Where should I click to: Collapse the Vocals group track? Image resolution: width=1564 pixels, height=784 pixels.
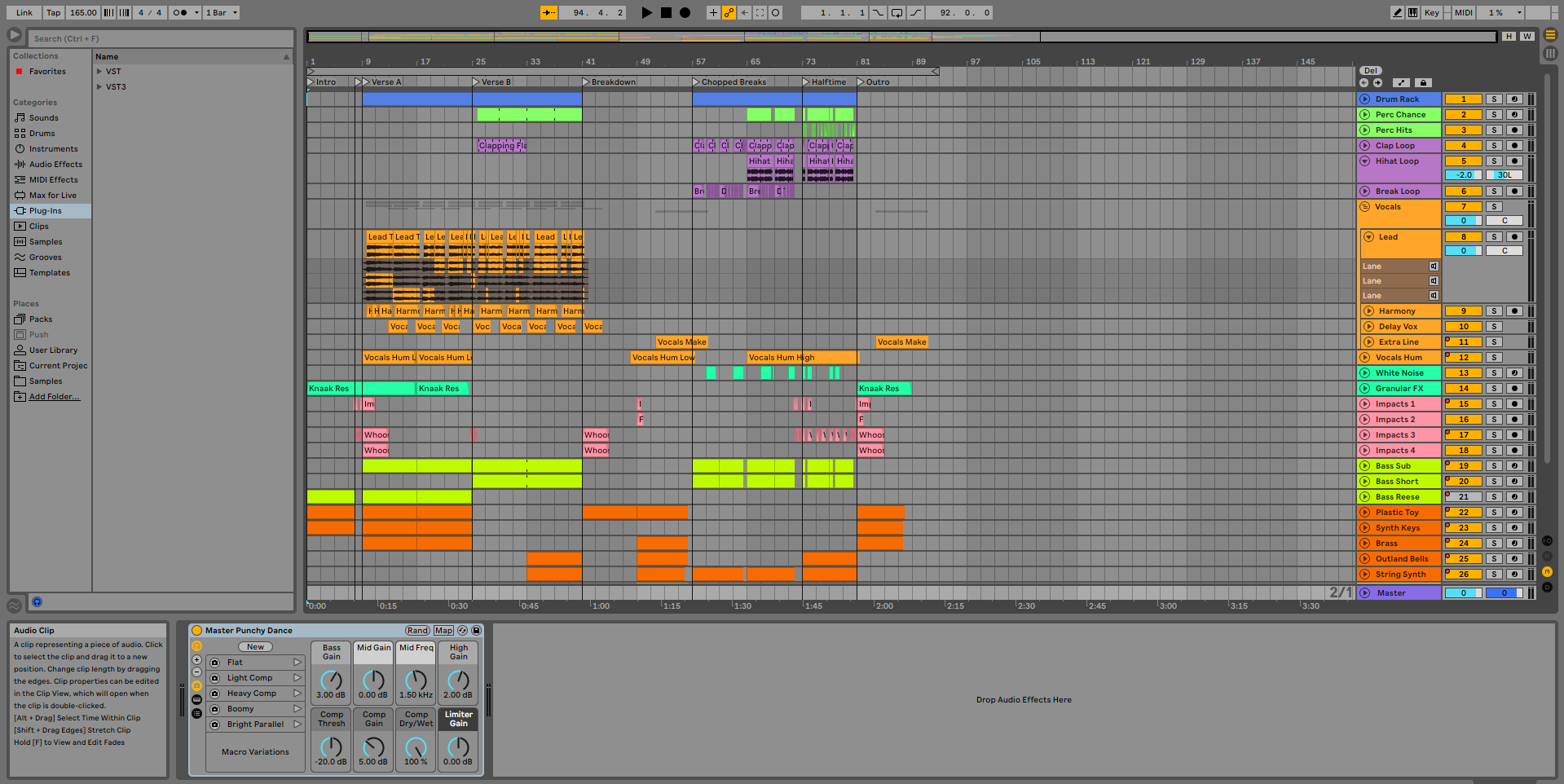(x=1365, y=207)
